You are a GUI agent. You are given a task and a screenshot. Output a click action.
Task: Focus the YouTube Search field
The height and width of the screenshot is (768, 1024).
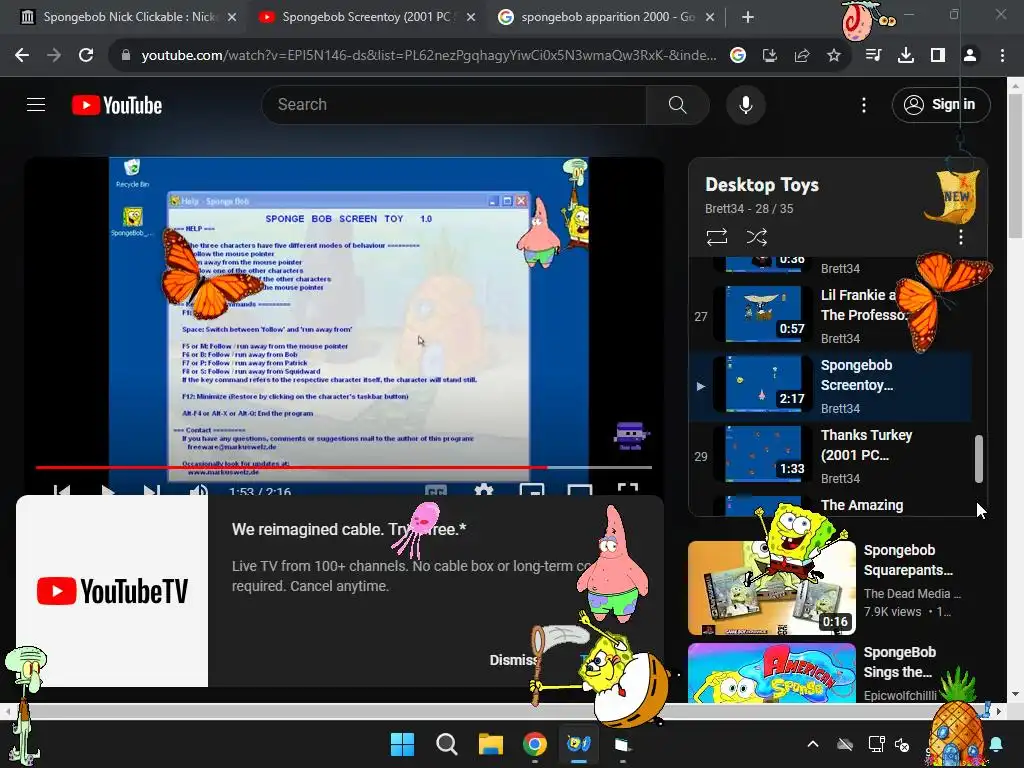(x=454, y=104)
